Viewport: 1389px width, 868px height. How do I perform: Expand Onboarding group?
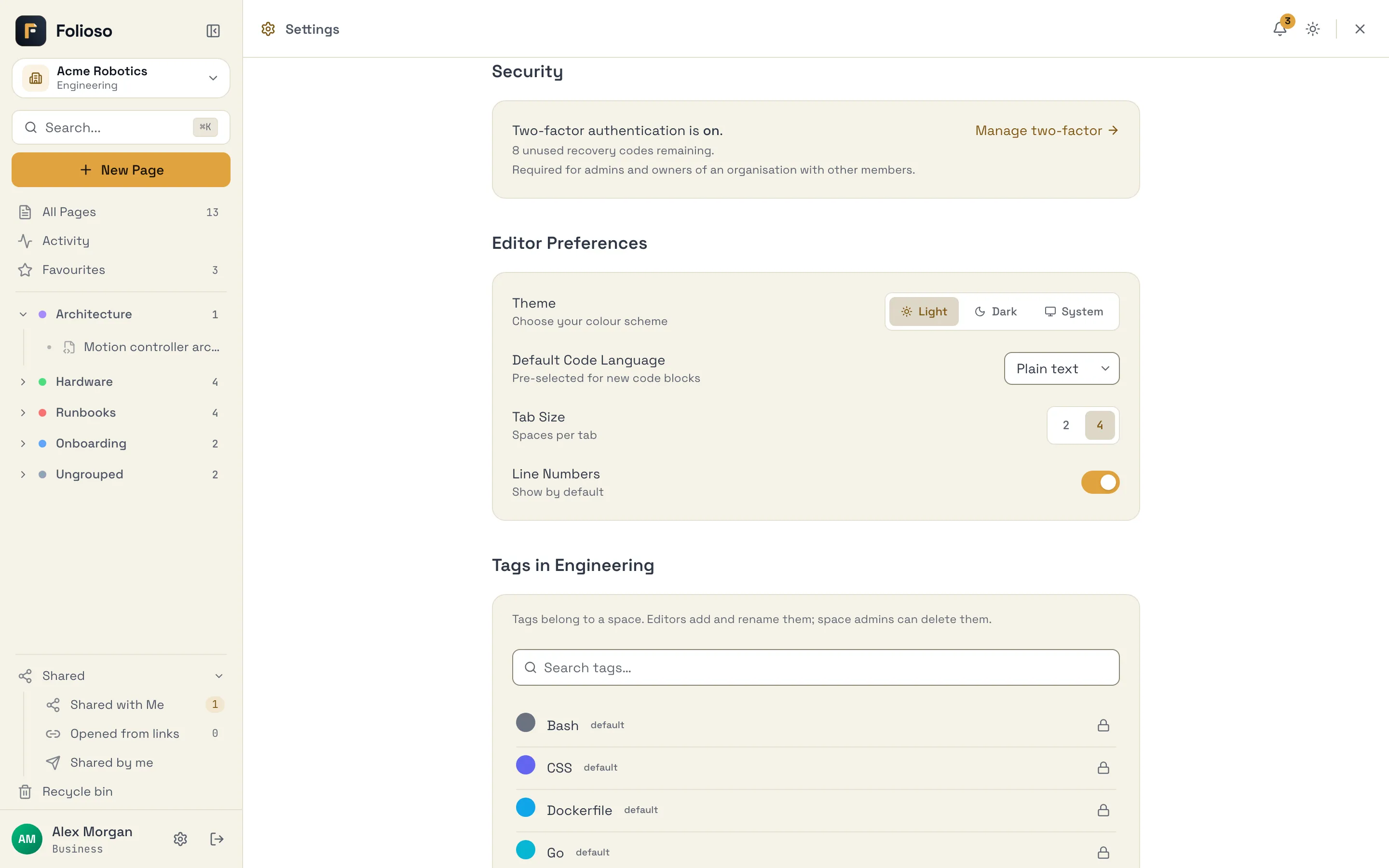tap(23, 444)
